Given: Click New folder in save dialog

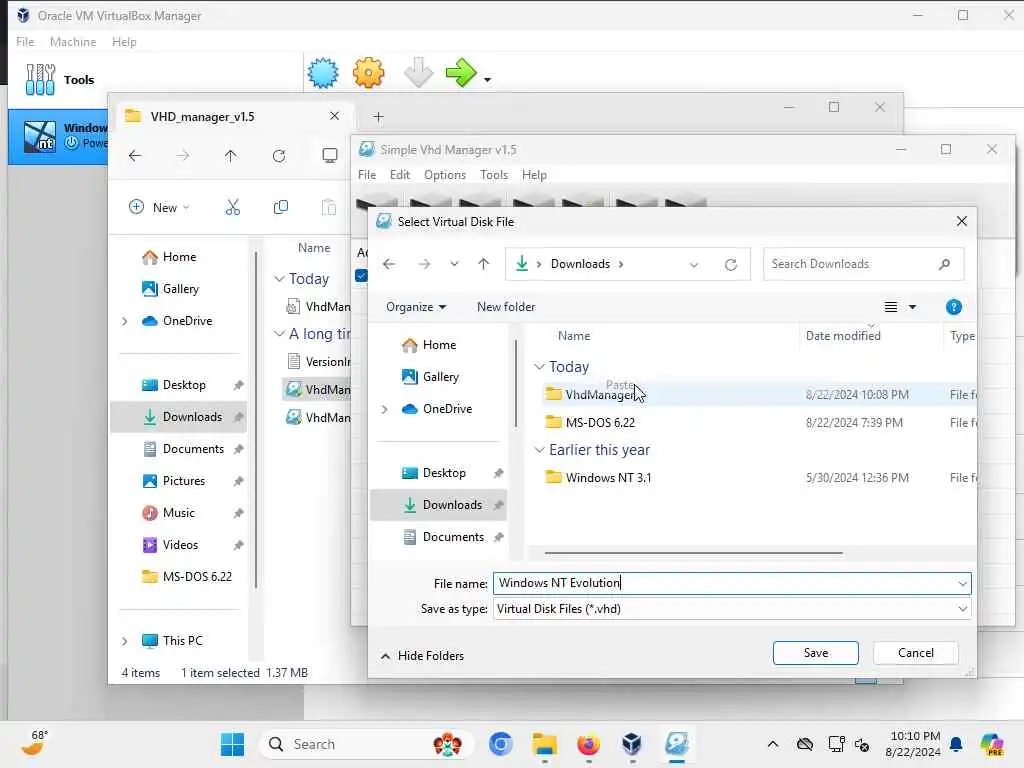Looking at the screenshot, I should [505, 307].
